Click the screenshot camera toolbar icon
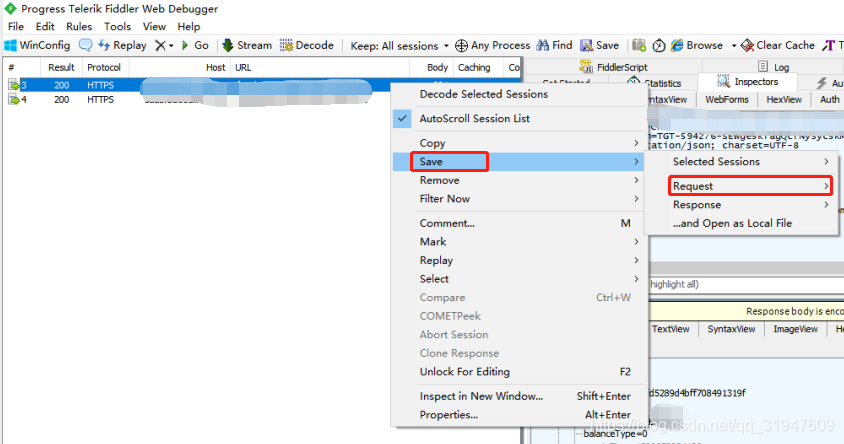Viewport: 844px width, 444px height. tap(639, 45)
